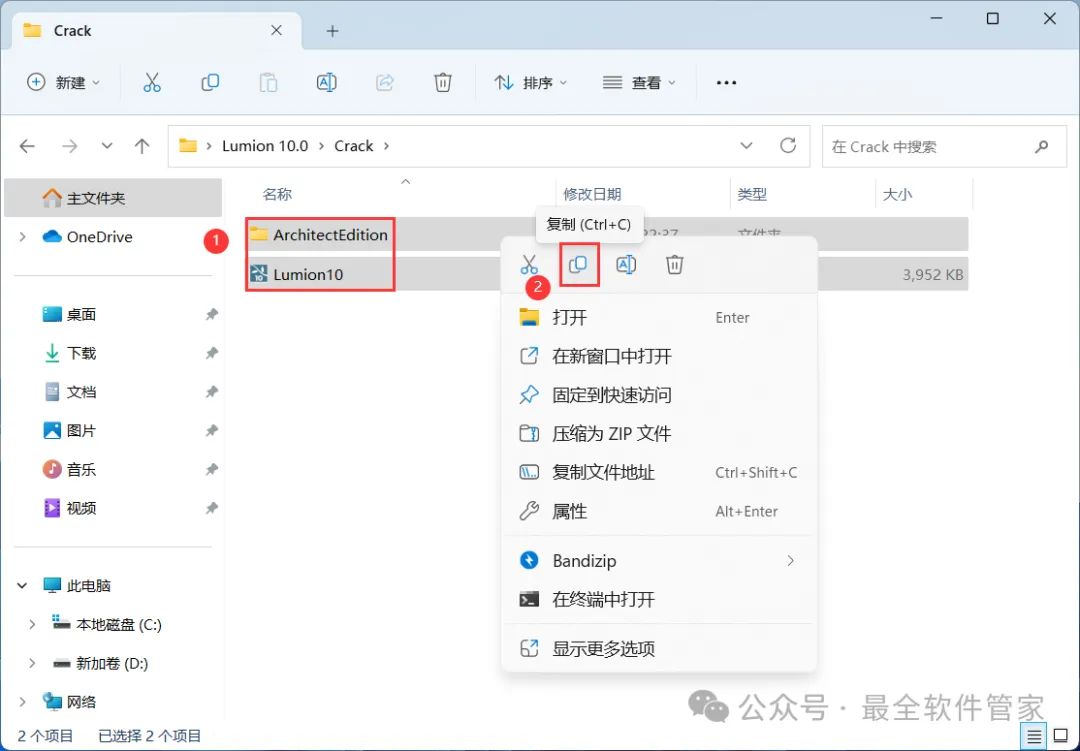The image size is (1080, 751).
Task: Click Lumion 10.0 in address breadcrumb
Action: click(x=265, y=146)
